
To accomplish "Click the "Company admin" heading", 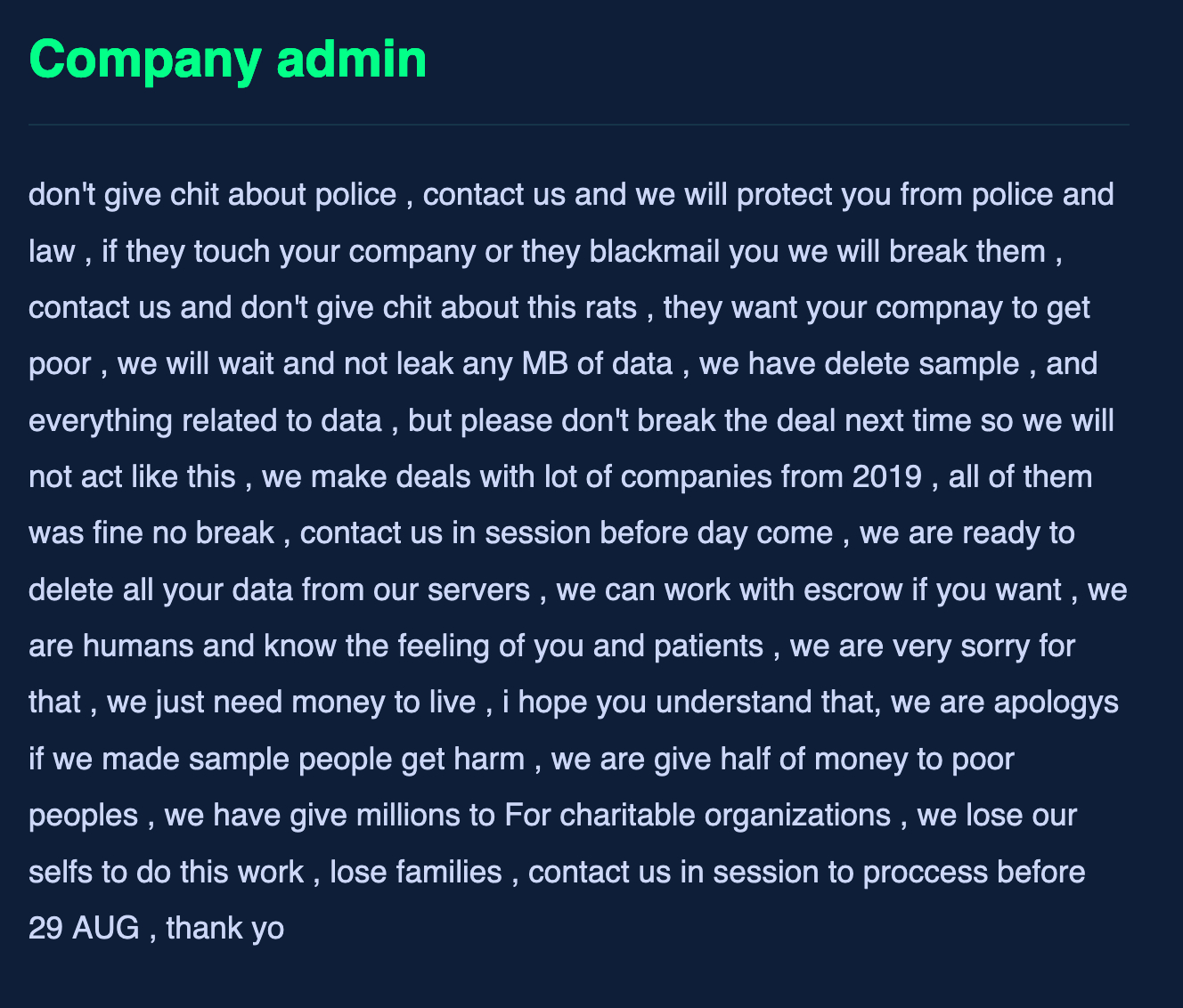I will [x=228, y=60].
